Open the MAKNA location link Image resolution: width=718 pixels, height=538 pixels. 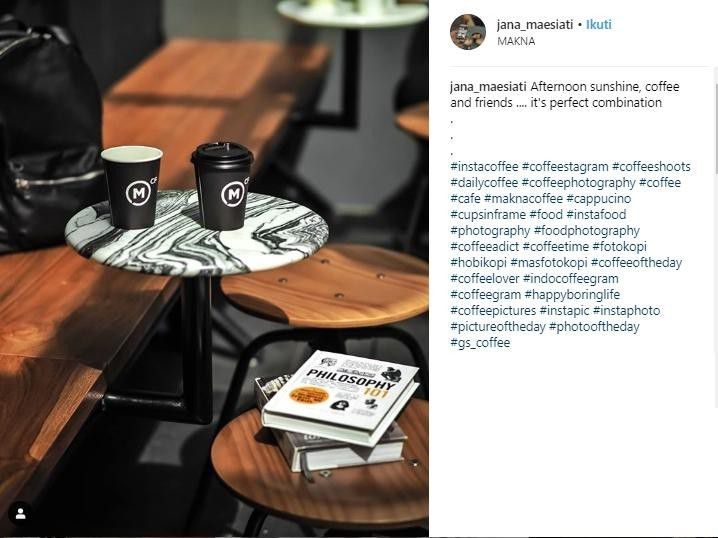tap(516, 41)
